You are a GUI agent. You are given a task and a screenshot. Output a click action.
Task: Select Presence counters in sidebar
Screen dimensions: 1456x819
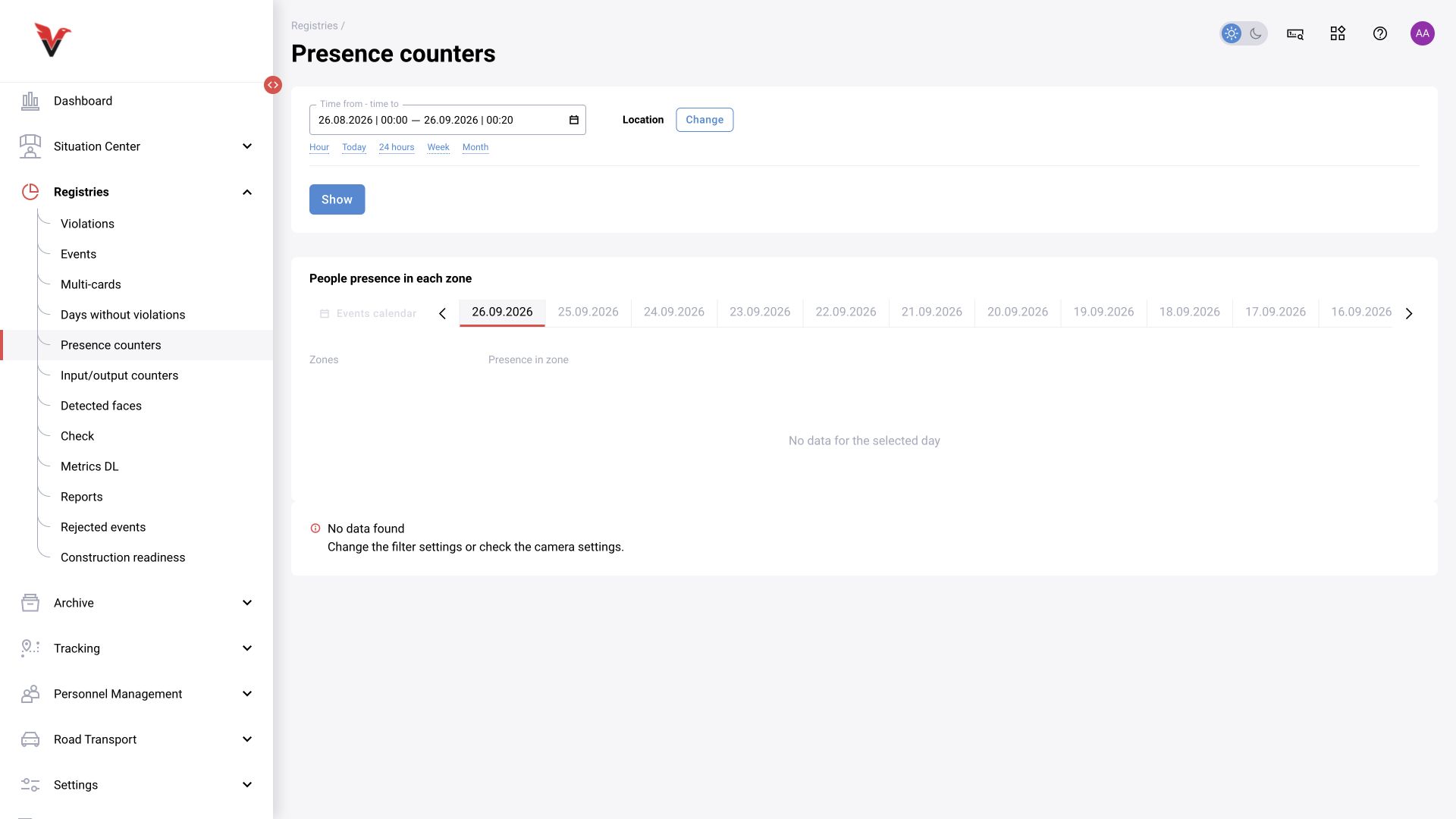tap(136, 345)
